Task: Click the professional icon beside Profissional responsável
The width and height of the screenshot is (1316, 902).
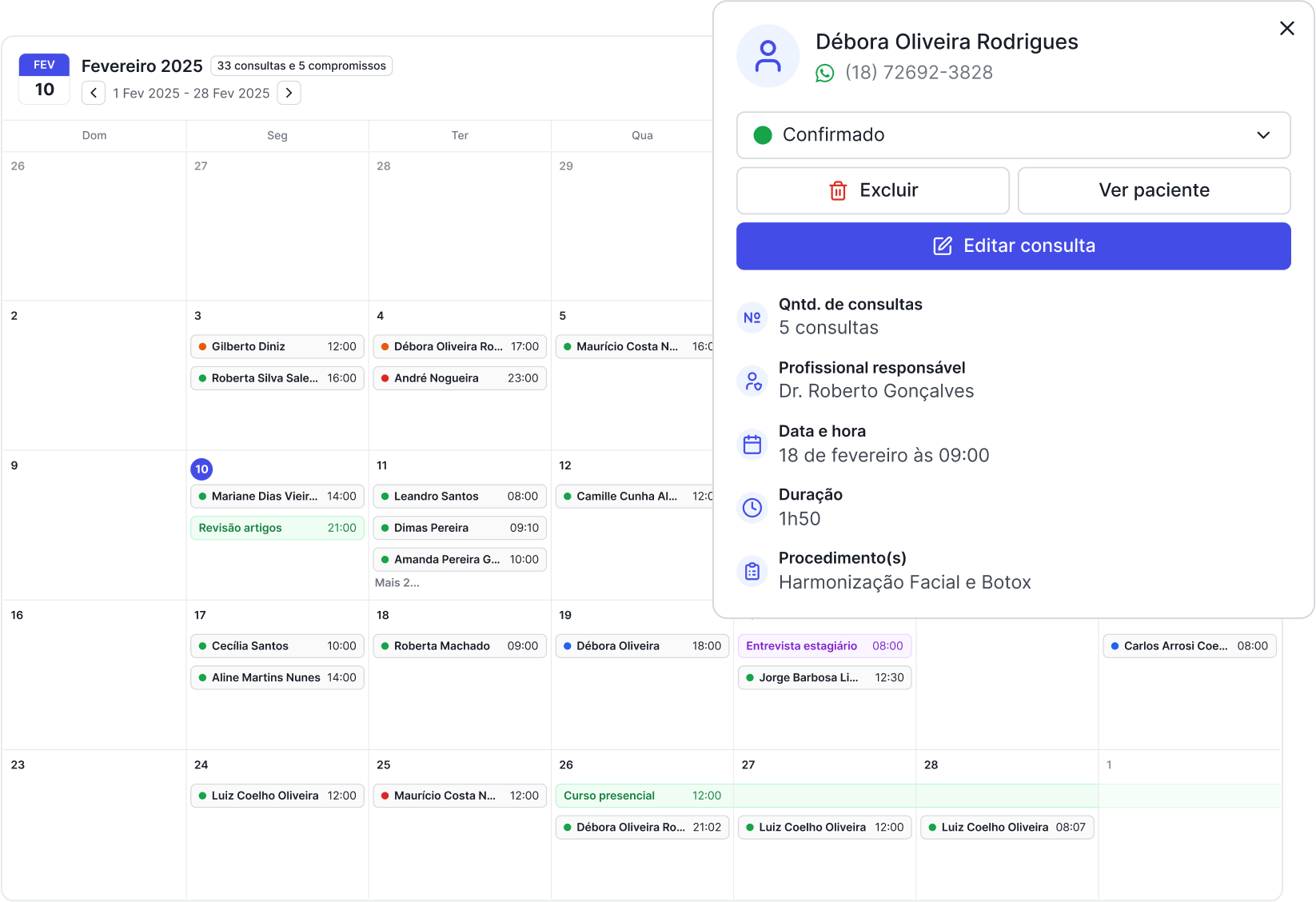Action: [x=752, y=381]
